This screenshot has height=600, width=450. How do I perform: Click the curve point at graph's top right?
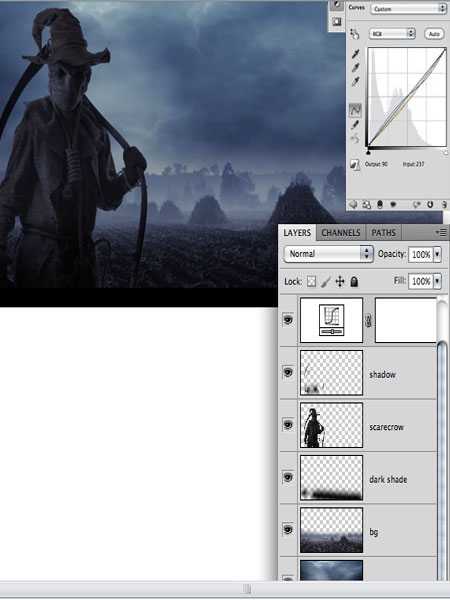(x=445, y=49)
